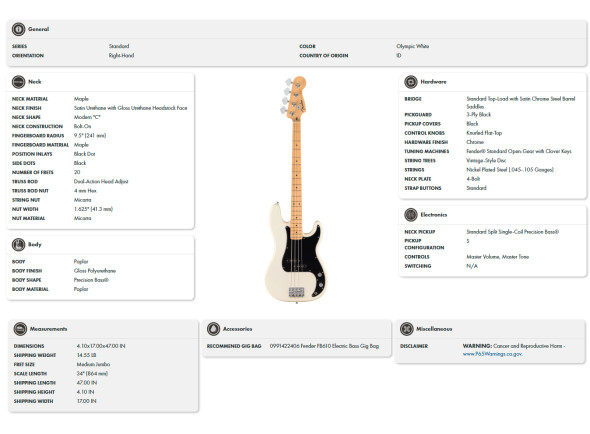This screenshot has height=434, width=590.
Task: Click the WARNING disclaimer text
Action: (514, 346)
